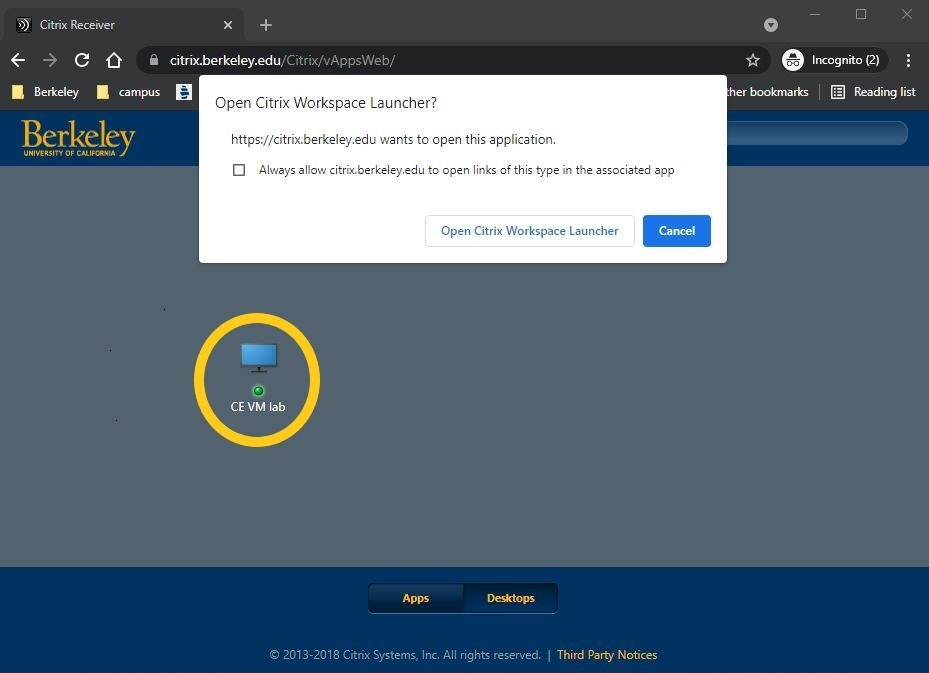Image resolution: width=929 pixels, height=673 pixels.
Task: Click the browser back arrow
Action: pyautogui.click(x=18, y=60)
